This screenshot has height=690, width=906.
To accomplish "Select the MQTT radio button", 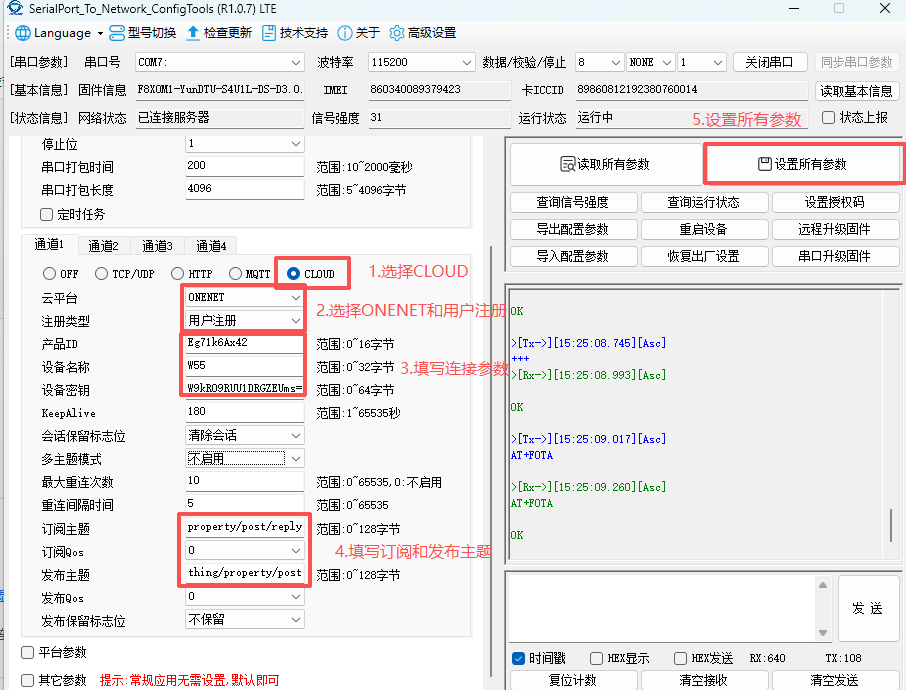I will pyautogui.click(x=235, y=273).
